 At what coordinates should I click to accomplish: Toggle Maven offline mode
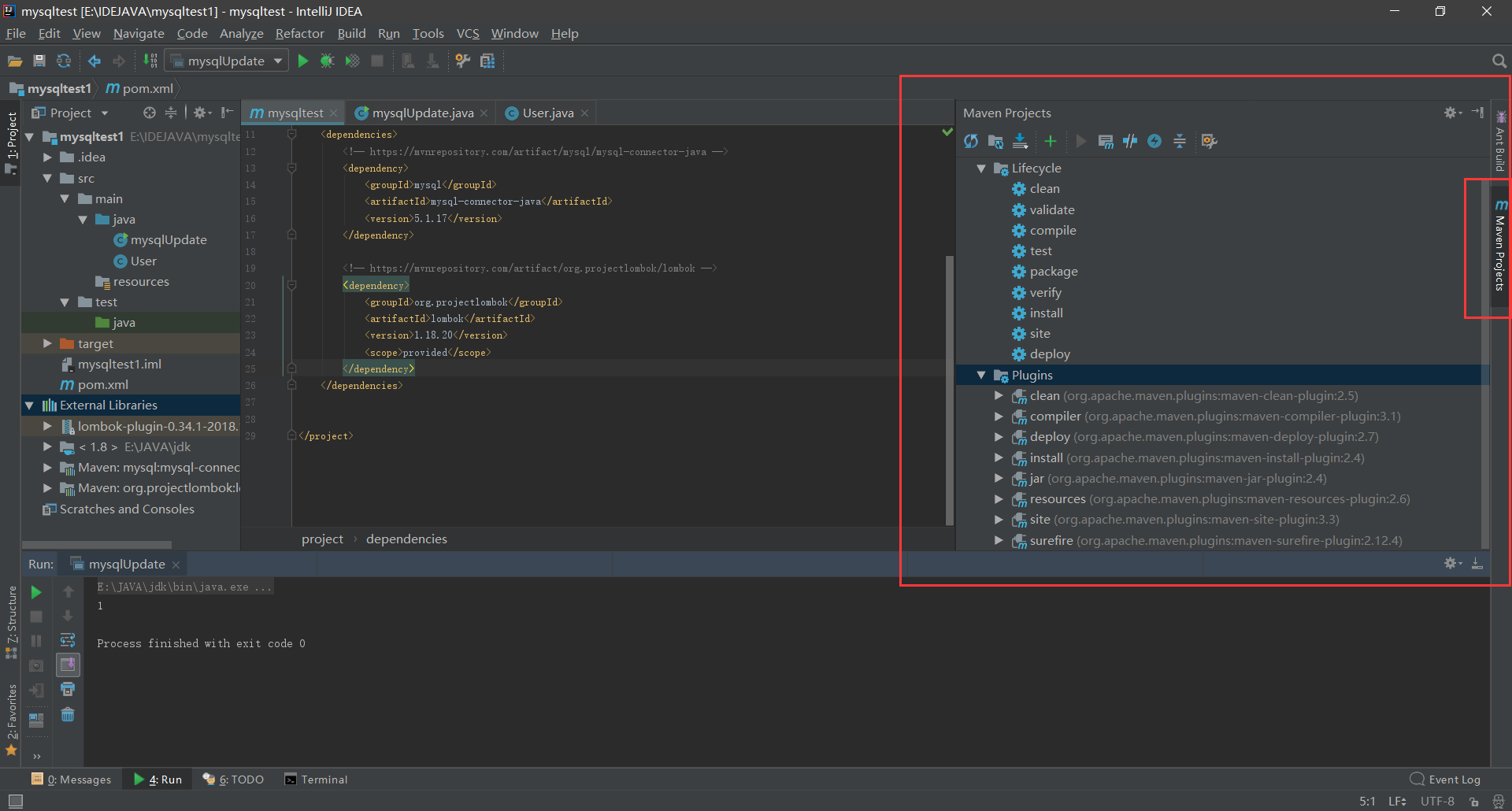pos(1130,141)
